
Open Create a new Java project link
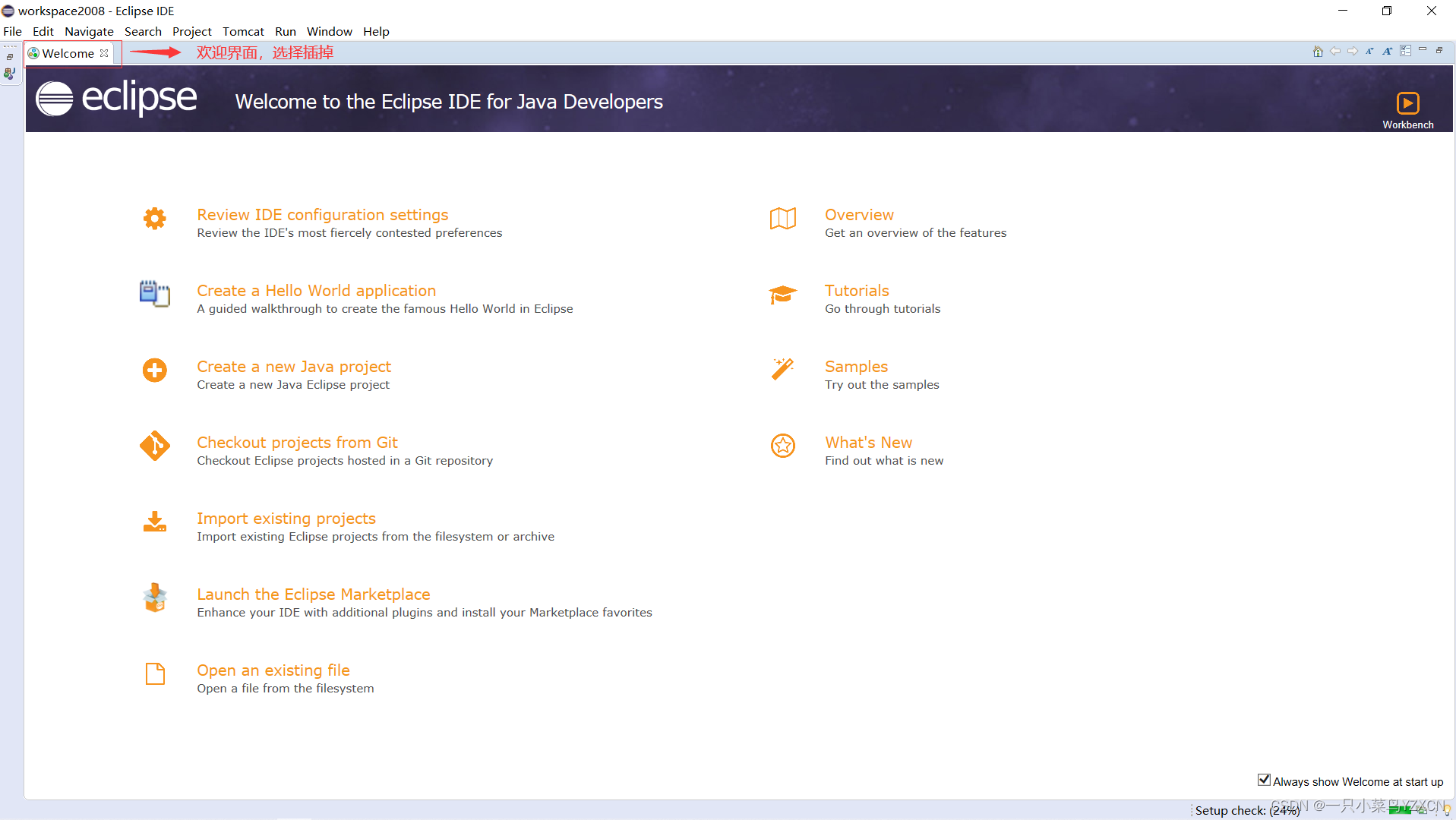[294, 367]
